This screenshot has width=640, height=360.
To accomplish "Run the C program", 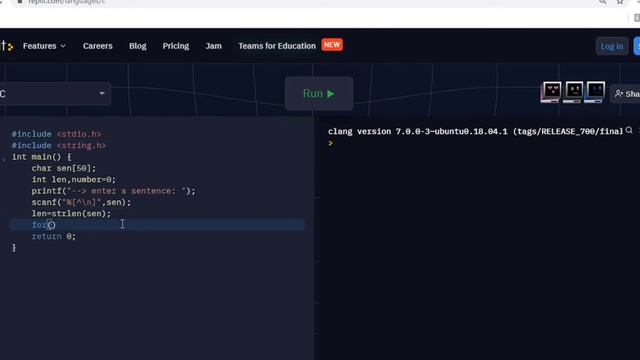I will [319, 93].
